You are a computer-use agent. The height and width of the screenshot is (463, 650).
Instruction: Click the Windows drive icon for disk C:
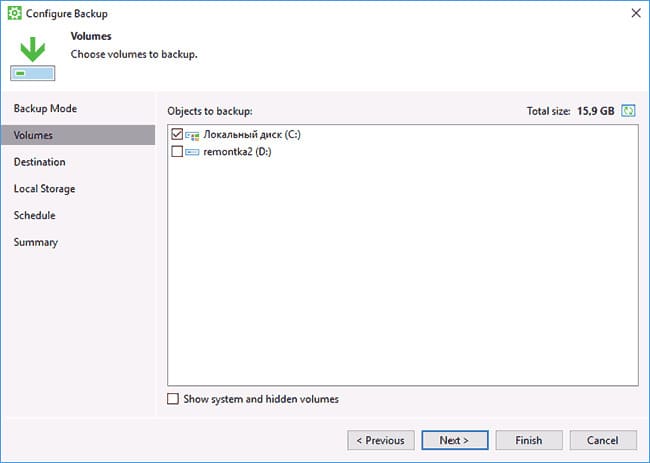pyautogui.click(x=192, y=135)
